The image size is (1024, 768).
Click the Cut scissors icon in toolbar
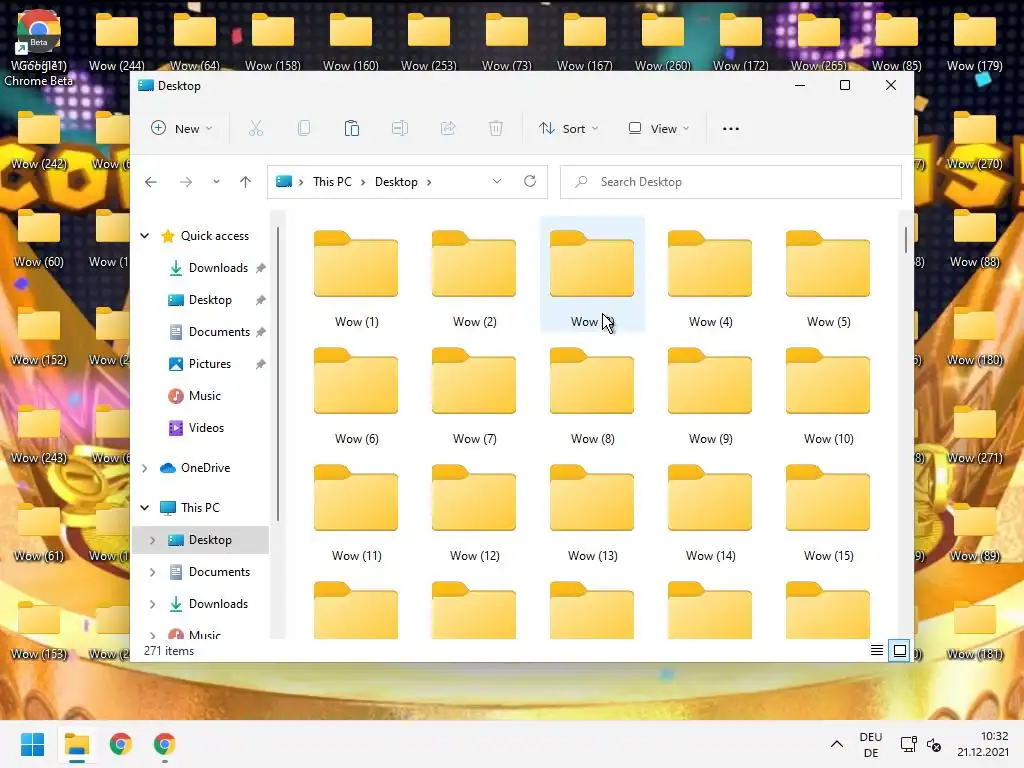[255, 129]
